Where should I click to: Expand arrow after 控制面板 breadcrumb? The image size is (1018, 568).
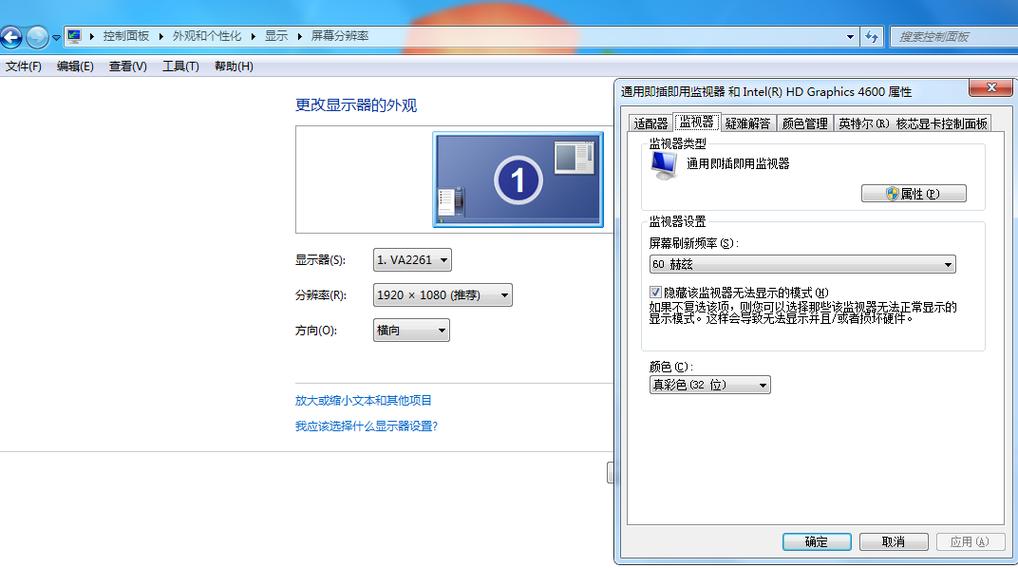(x=161, y=36)
